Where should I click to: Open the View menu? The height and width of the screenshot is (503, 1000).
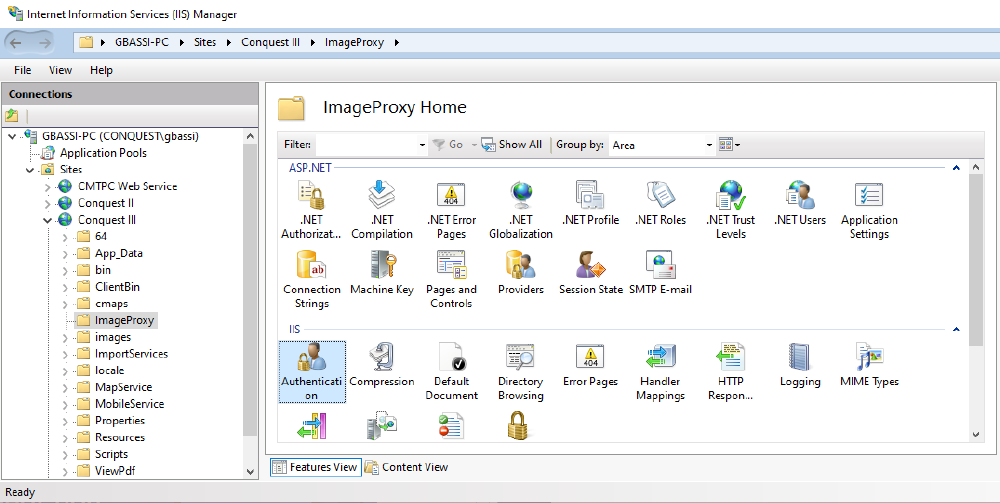click(x=61, y=70)
